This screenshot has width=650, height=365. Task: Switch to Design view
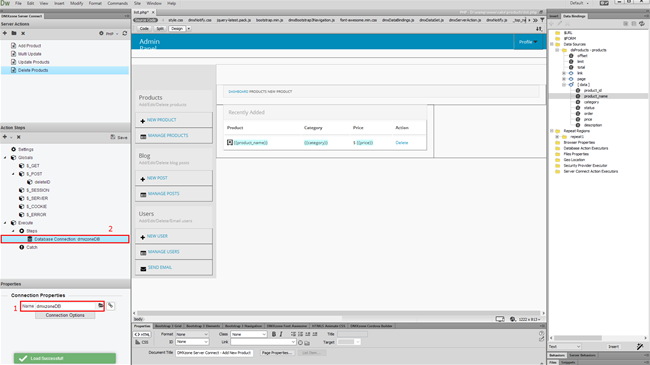coord(177,29)
